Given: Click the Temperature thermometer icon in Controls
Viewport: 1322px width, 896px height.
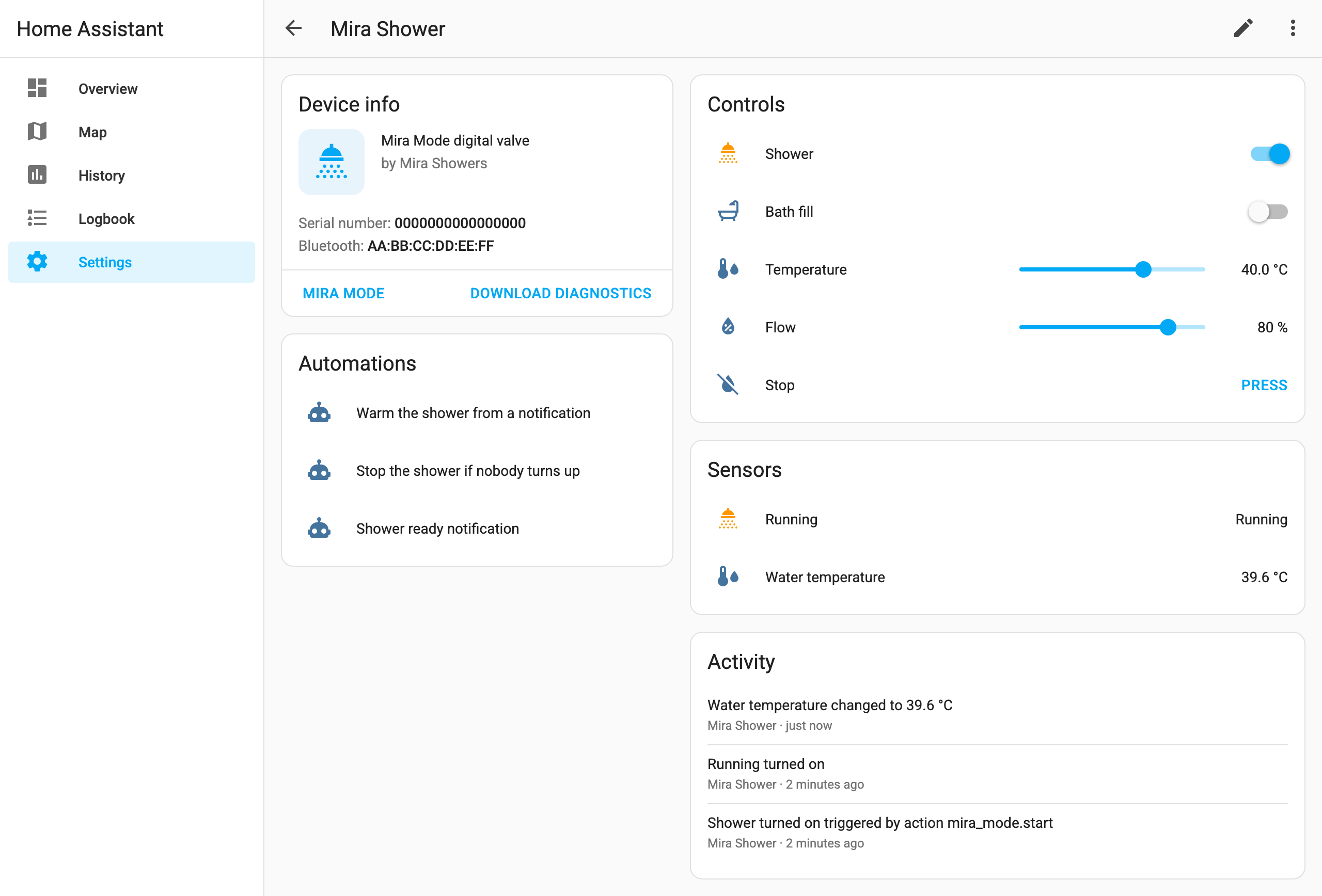Looking at the screenshot, I should tap(728, 269).
